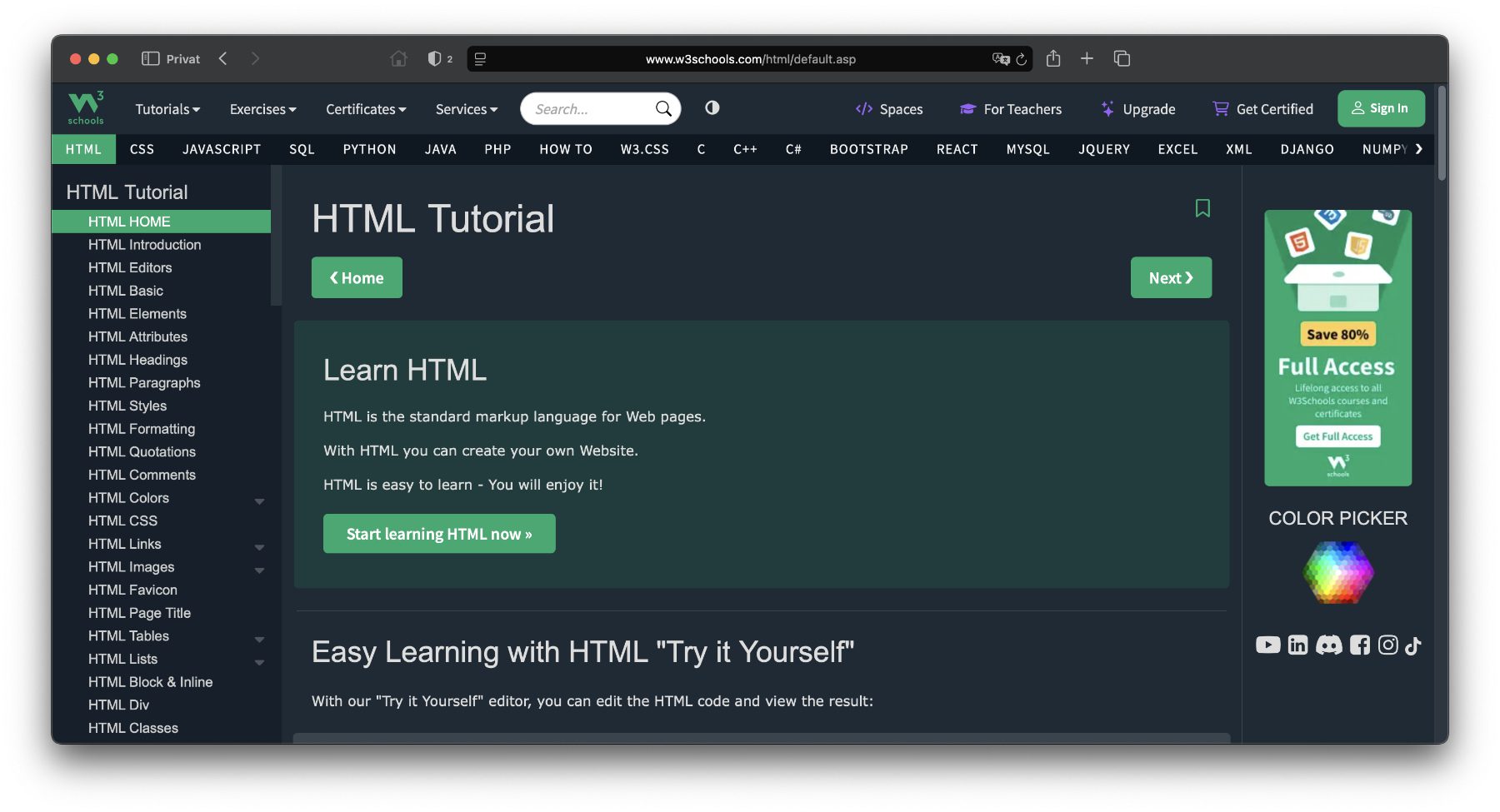Open the Services dropdown menu

pyautogui.click(x=467, y=109)
